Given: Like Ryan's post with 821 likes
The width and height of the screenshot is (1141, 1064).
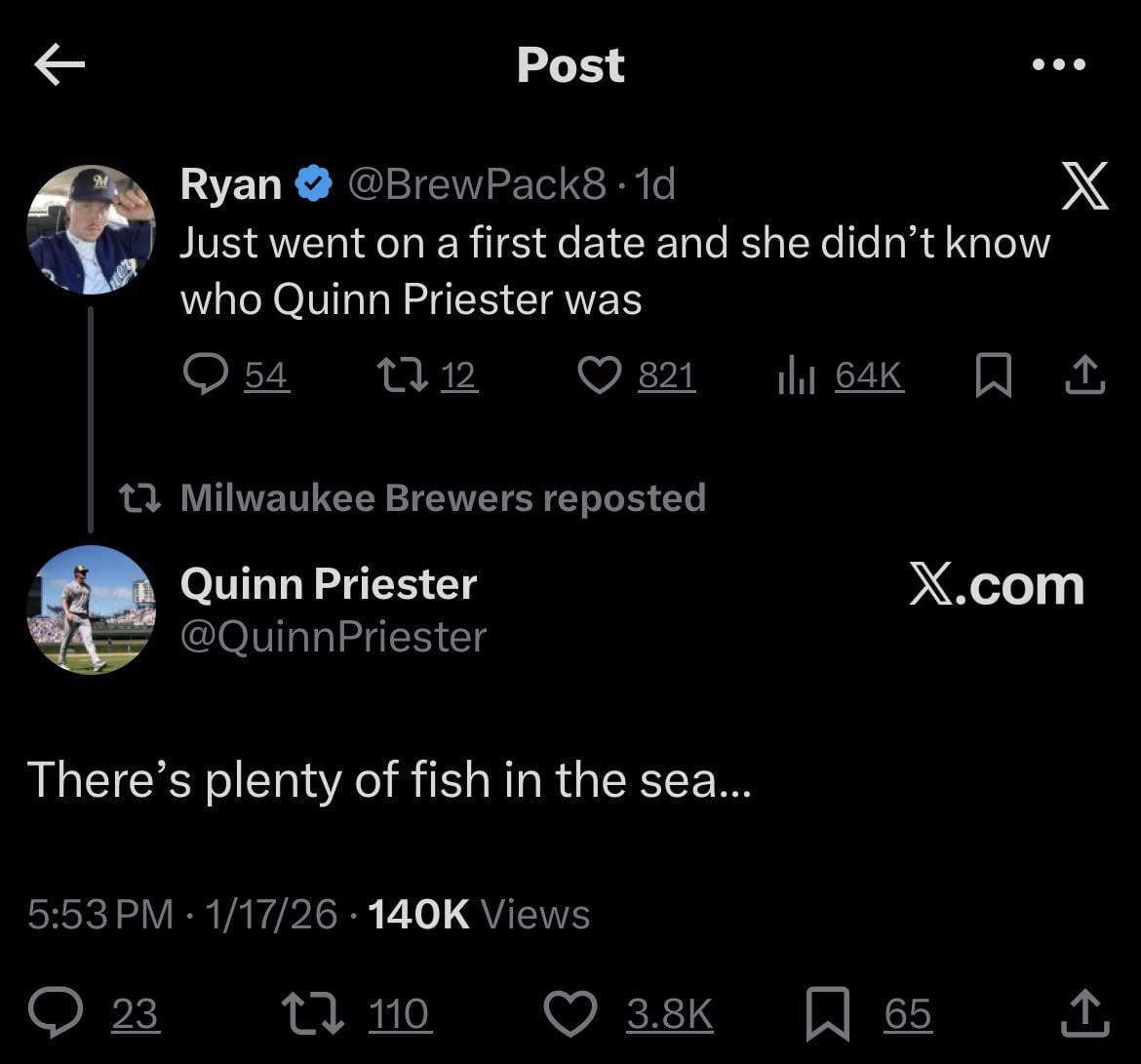Looking at the screenshot, I should pos(599,374).
